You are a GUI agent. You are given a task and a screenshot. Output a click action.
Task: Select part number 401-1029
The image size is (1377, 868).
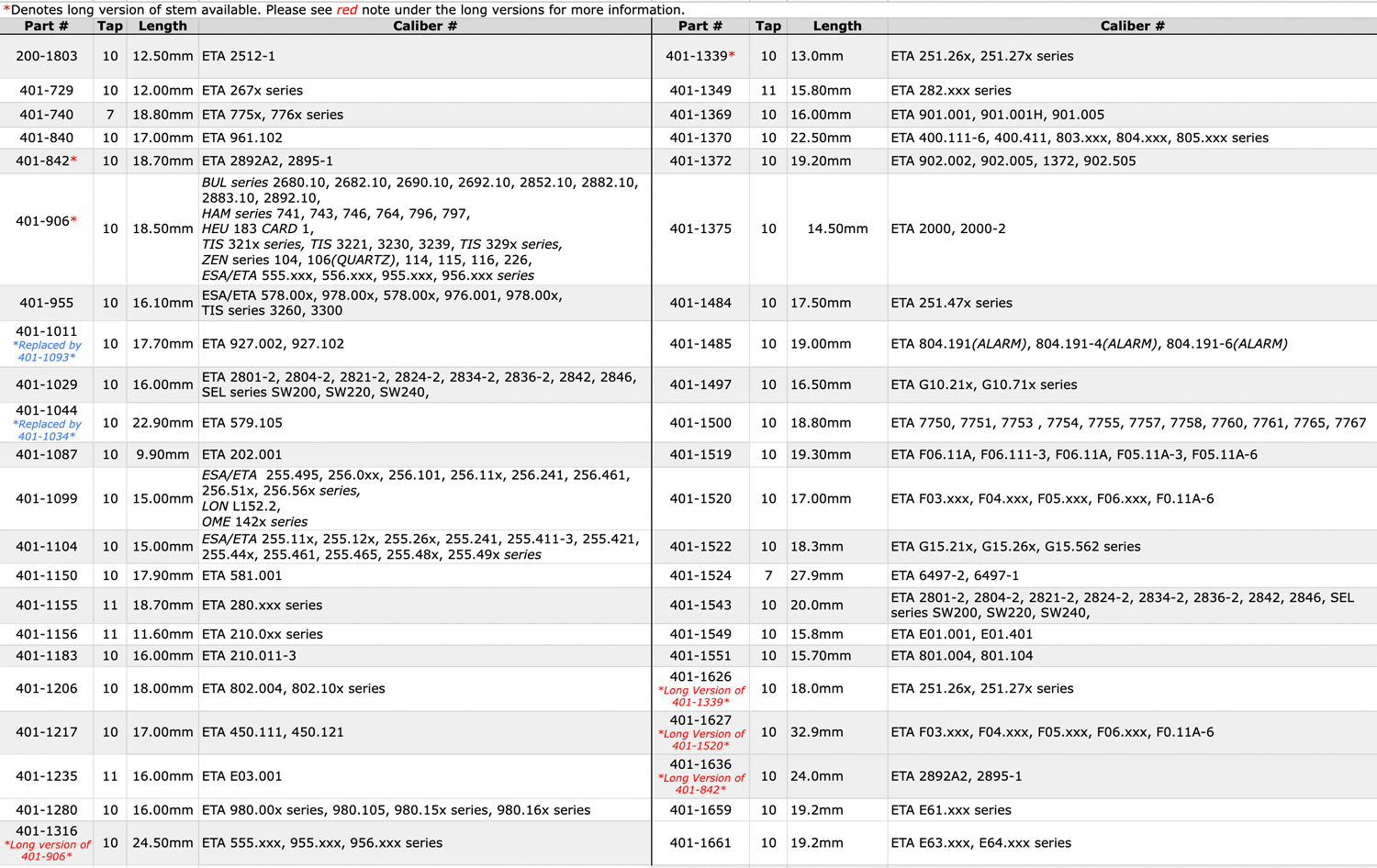pyautogui.click(x=47, y=384)
